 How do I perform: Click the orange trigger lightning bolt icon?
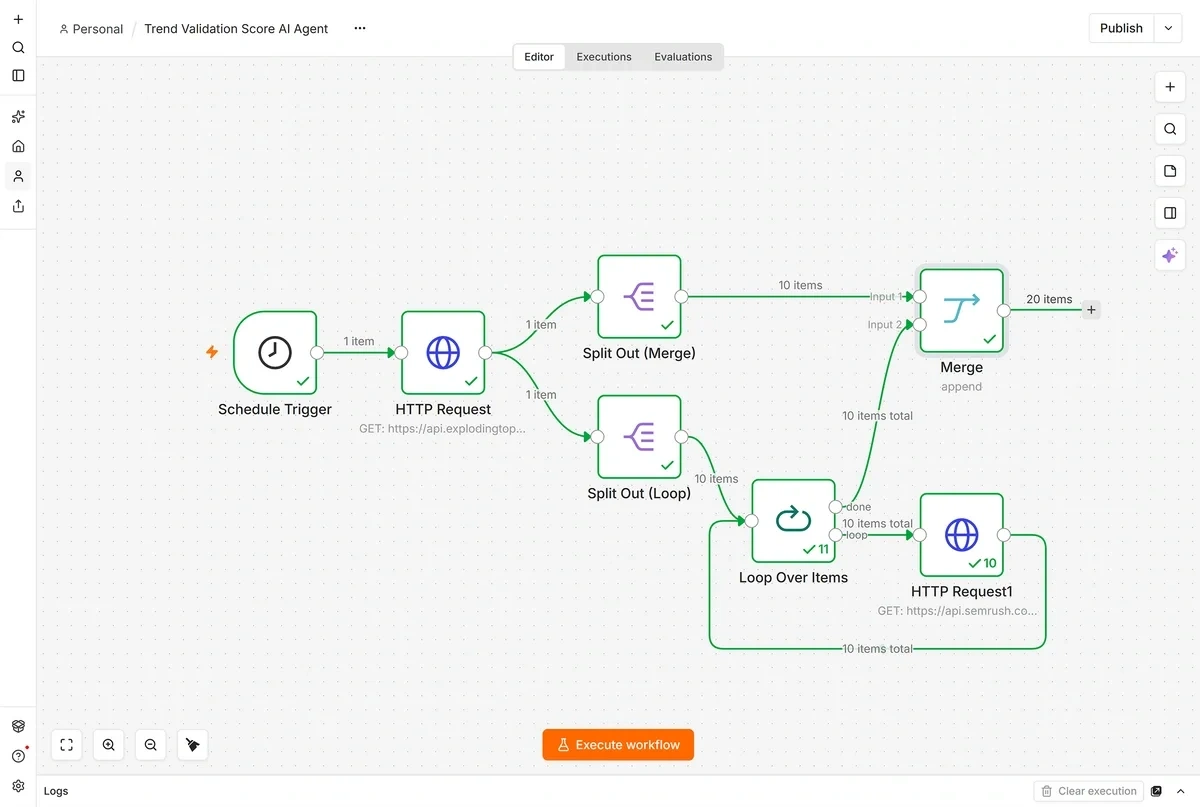(x=212, y=352)
